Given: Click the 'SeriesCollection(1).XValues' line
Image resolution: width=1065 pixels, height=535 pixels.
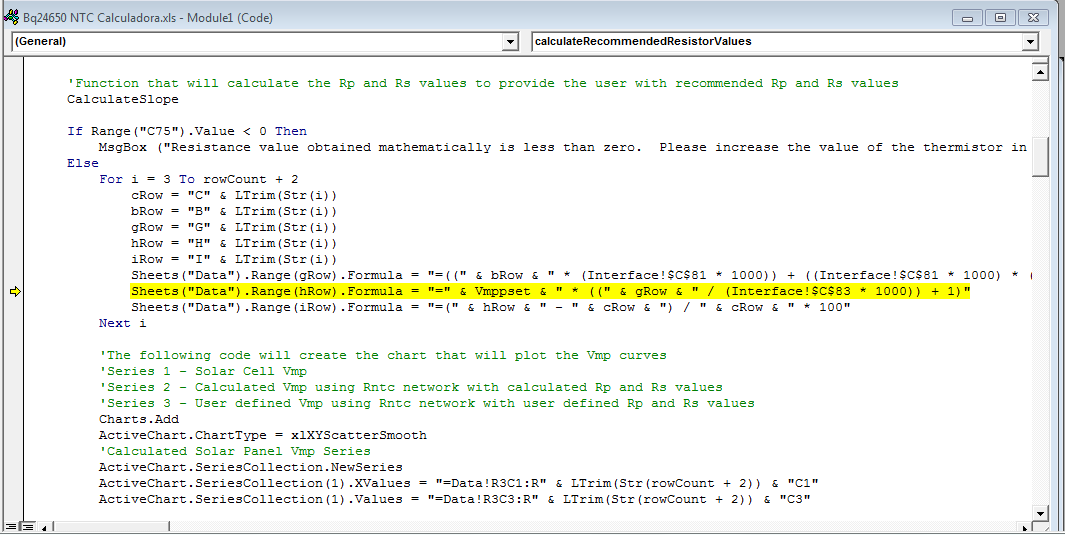Looking at the screenshot, I should tap(458, 483).
